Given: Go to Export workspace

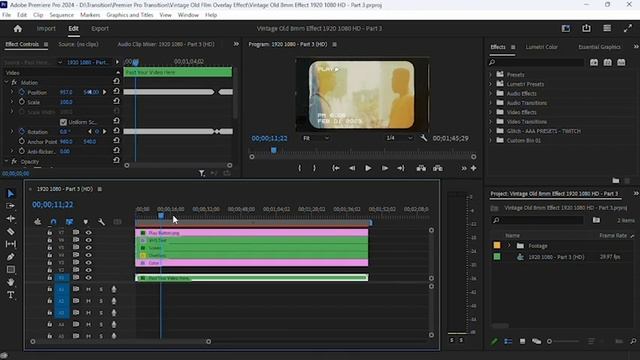Looking at the screenshot, I should 100,29.
